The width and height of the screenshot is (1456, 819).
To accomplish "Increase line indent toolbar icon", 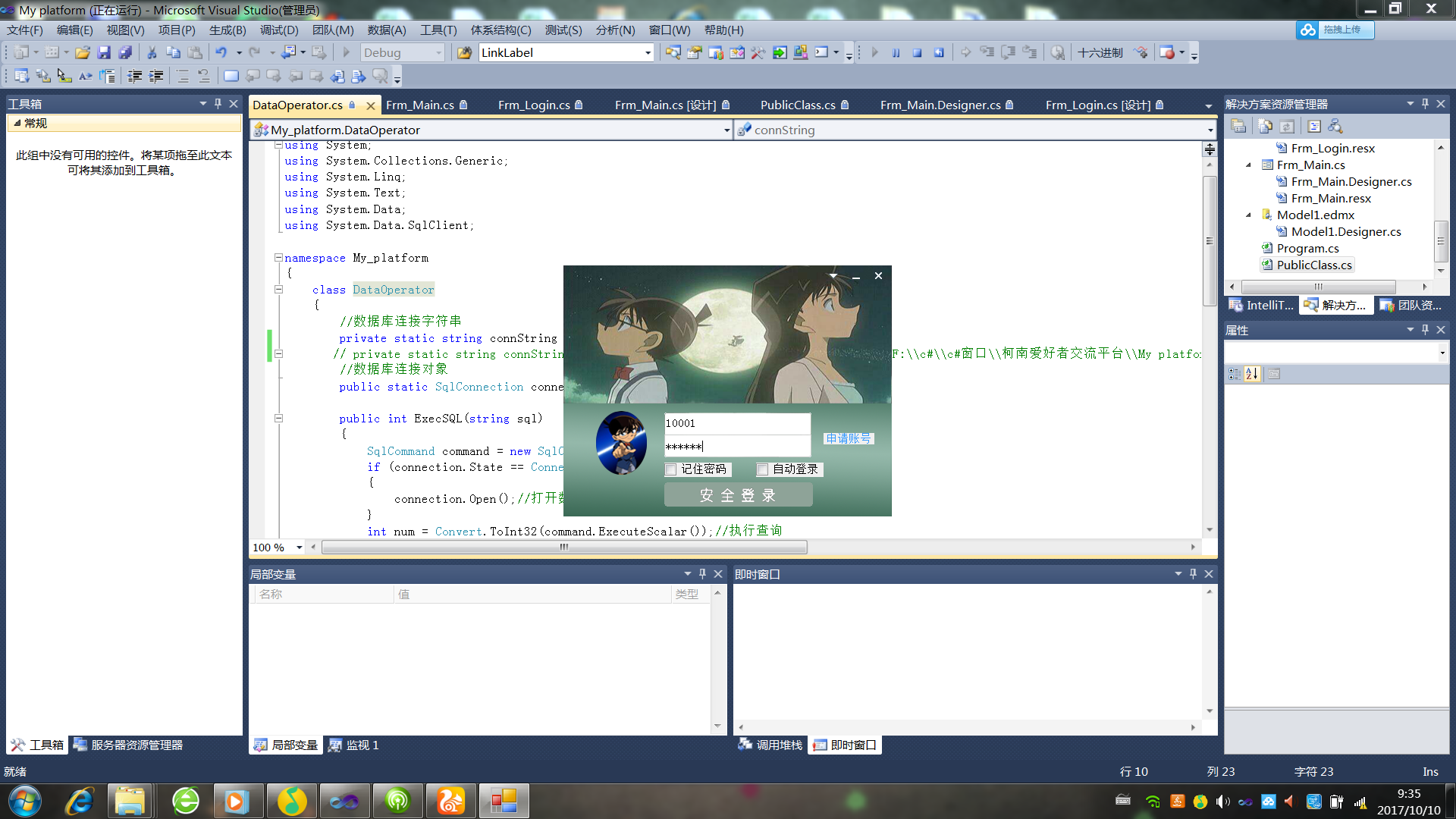I will [156, 76].
